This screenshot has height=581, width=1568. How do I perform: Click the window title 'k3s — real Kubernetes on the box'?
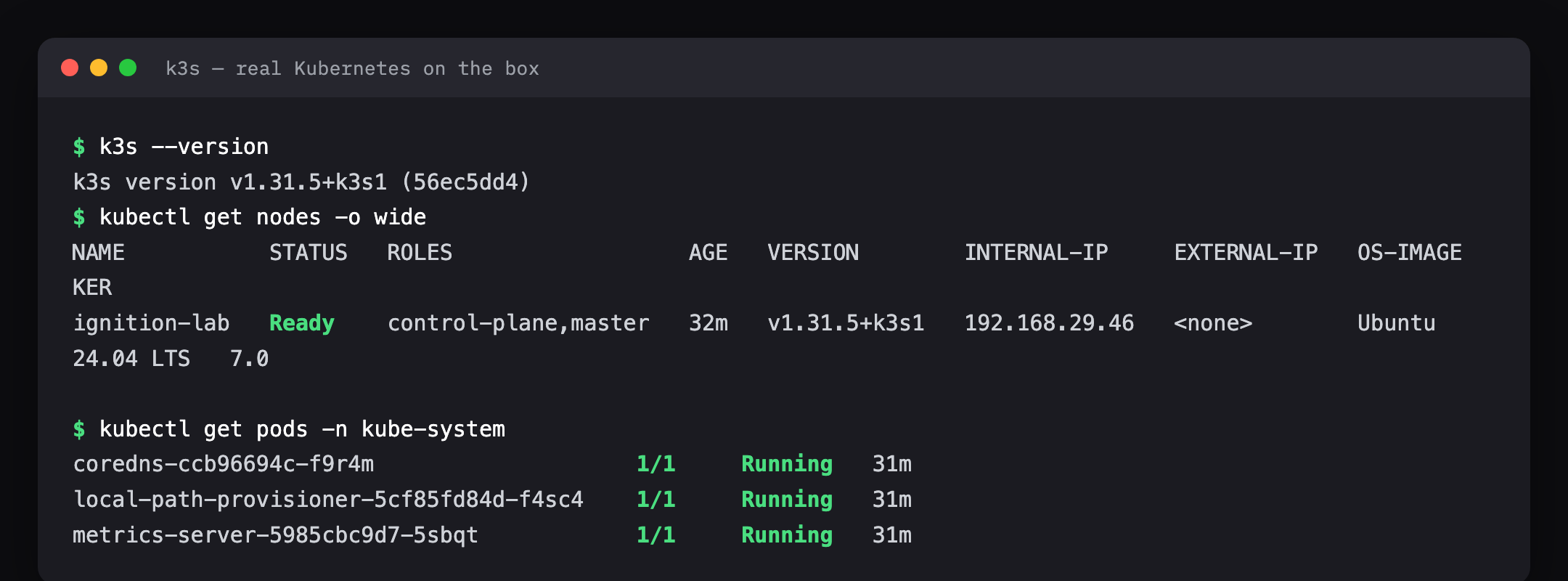pyautogui.click(x=352, y=68)
